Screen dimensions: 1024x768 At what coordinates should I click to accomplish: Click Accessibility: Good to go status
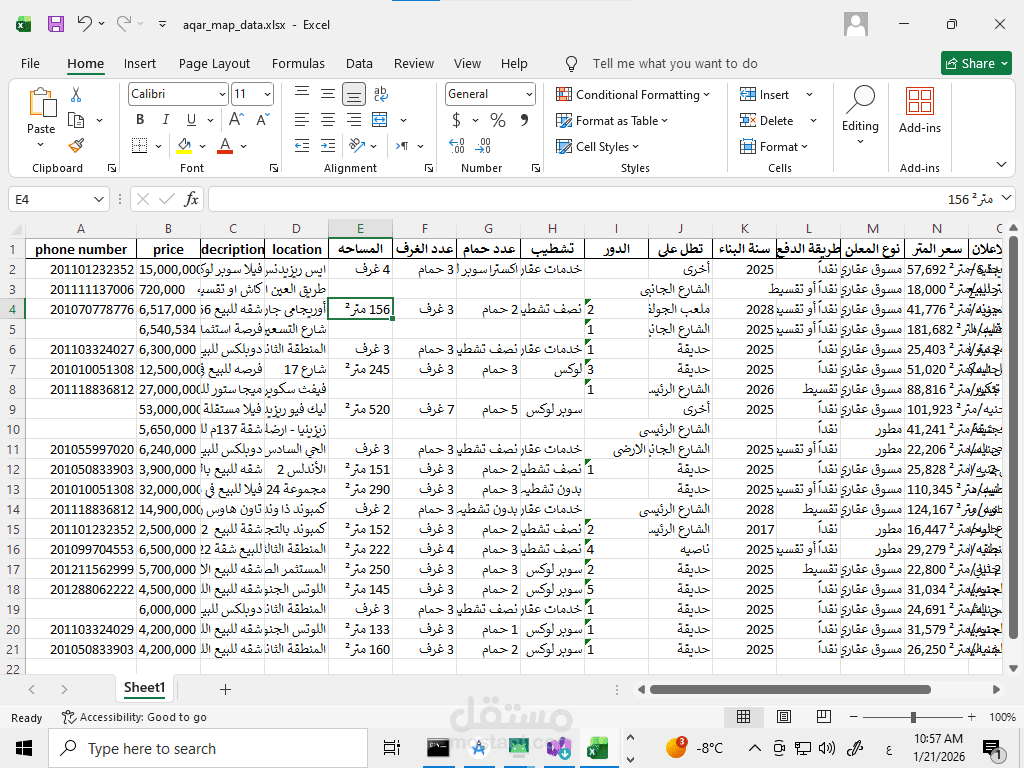[x=135, y=717]
